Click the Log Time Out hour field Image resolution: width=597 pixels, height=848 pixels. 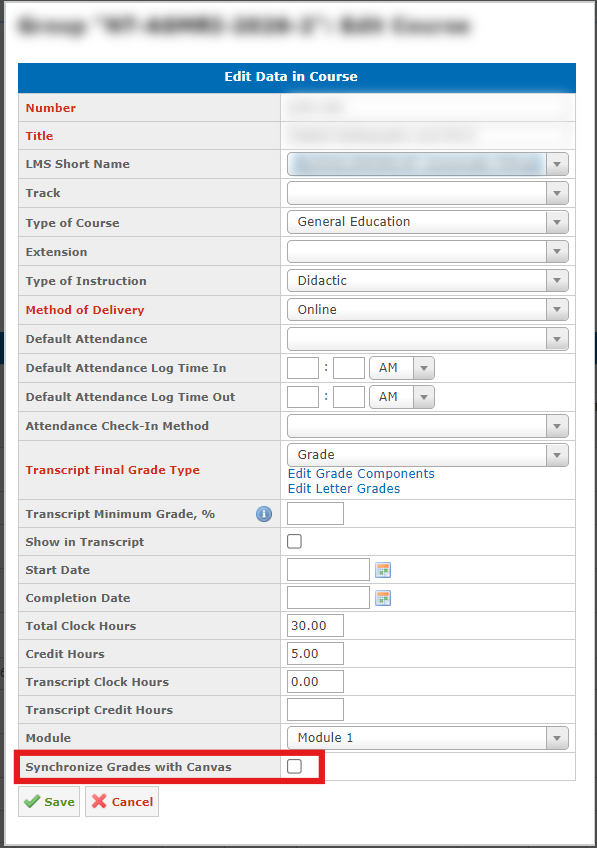(x=303, y=397)
